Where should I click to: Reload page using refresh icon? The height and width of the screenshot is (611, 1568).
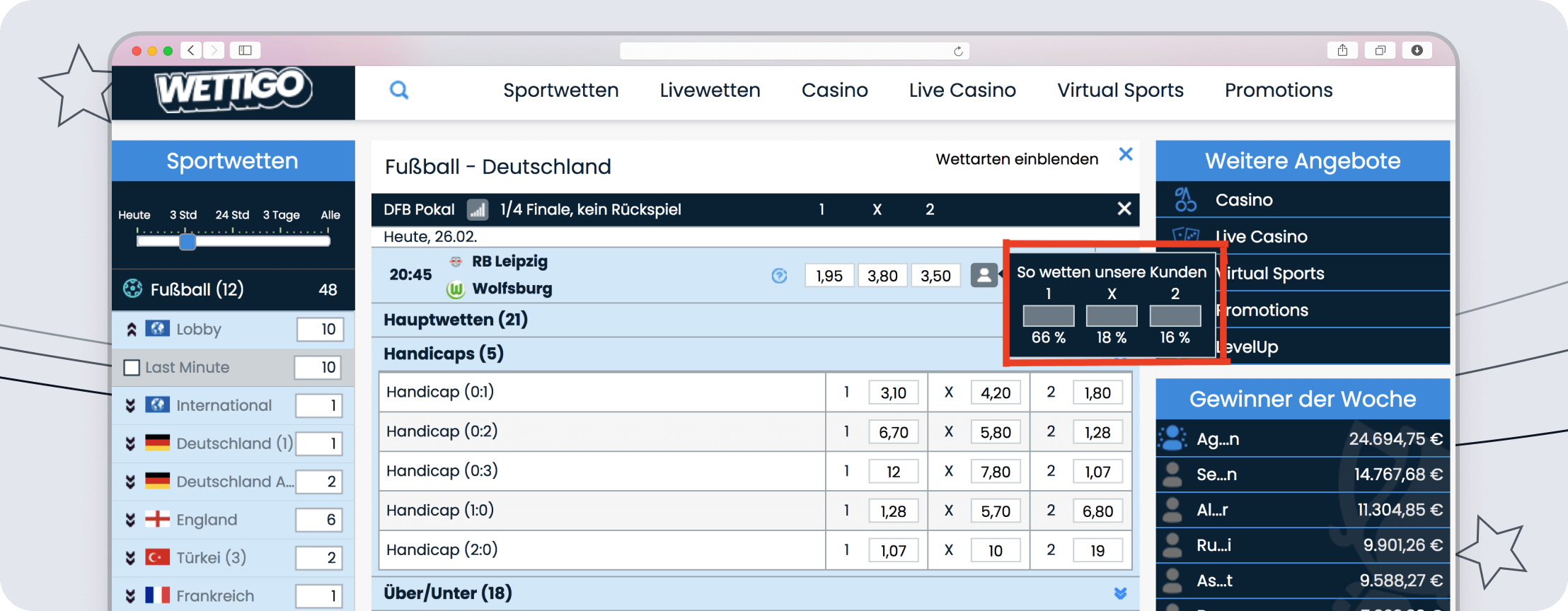click(x=958, y=51)
